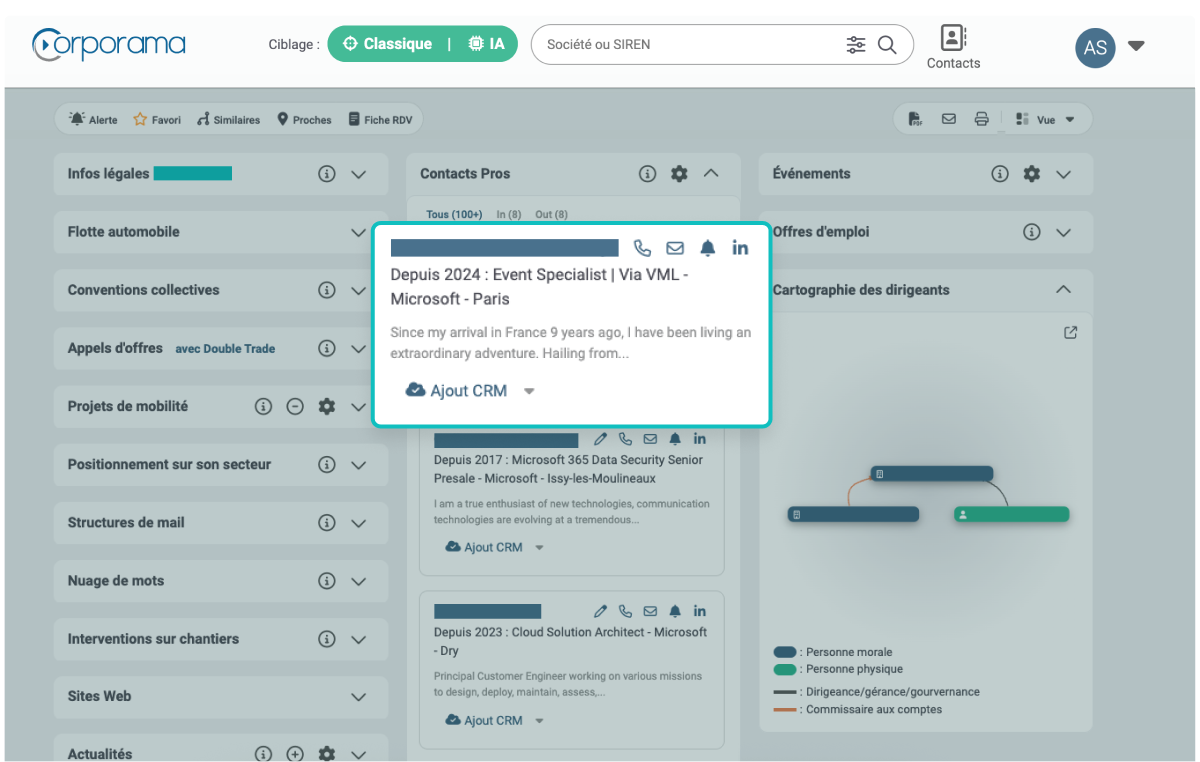Call the Cloud Solution Architect contact
Screen dimensions: 1200x762
pyautogui.click(x=626, y=611)
